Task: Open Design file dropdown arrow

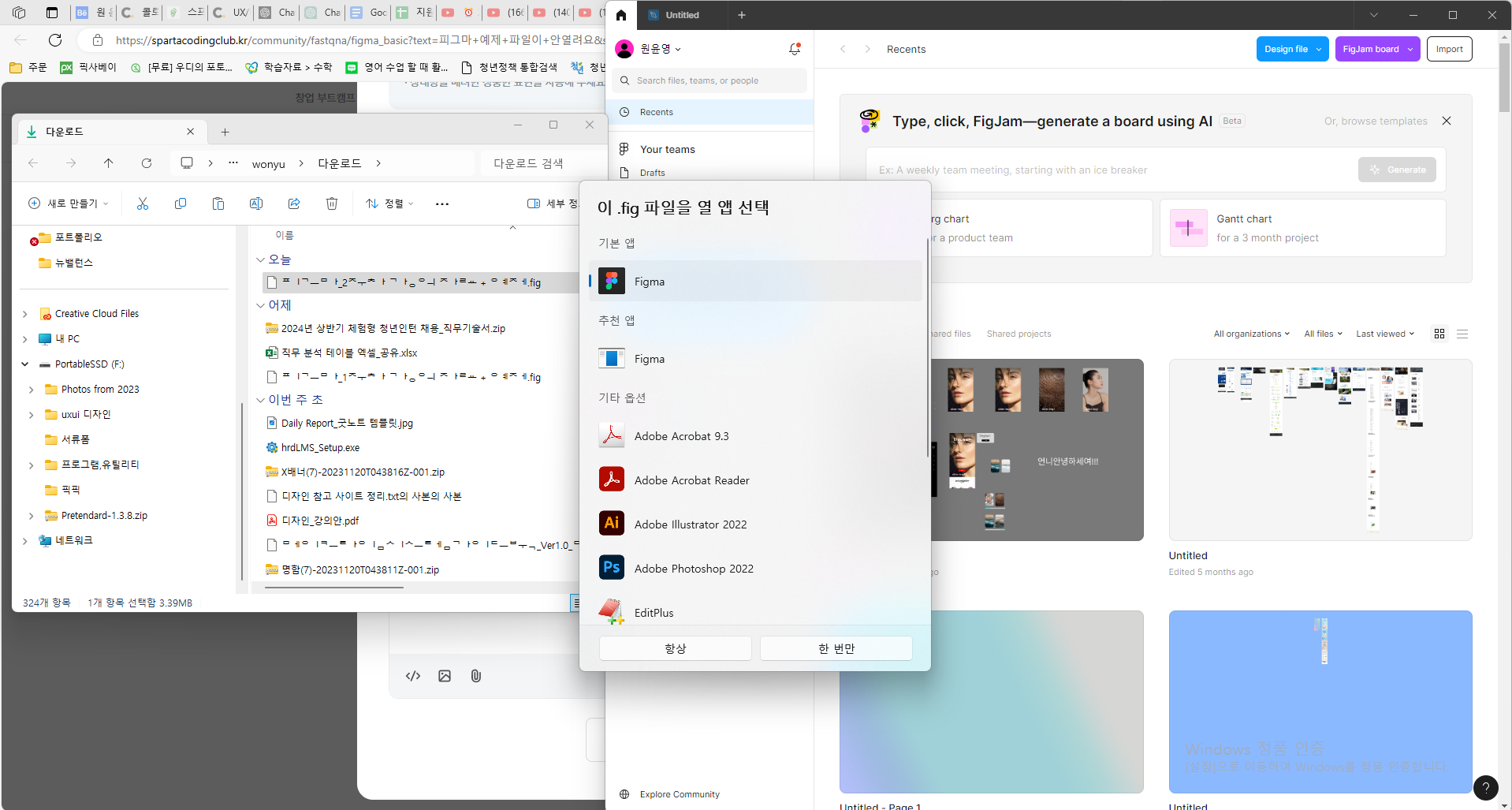Action: pyautogui.click(x=1319, y=49)
